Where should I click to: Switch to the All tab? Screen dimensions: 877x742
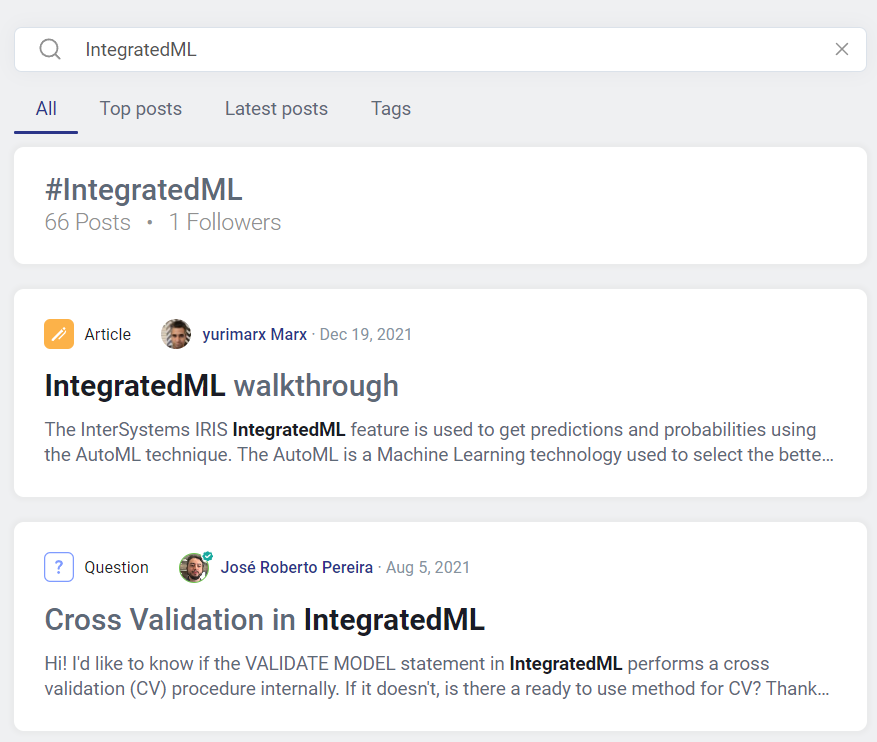(x=46, y=108)
